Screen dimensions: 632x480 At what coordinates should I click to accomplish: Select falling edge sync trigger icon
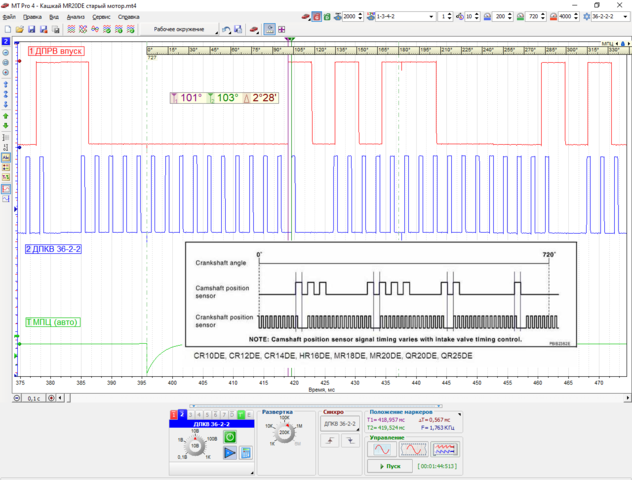click(350, 441)
